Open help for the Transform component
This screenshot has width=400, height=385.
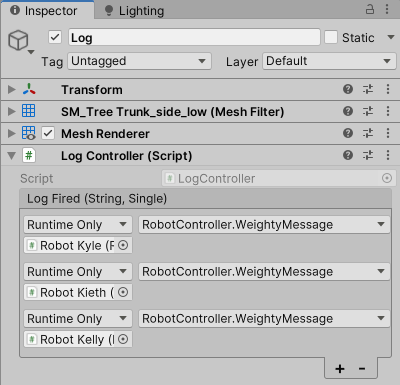(348, 89)
